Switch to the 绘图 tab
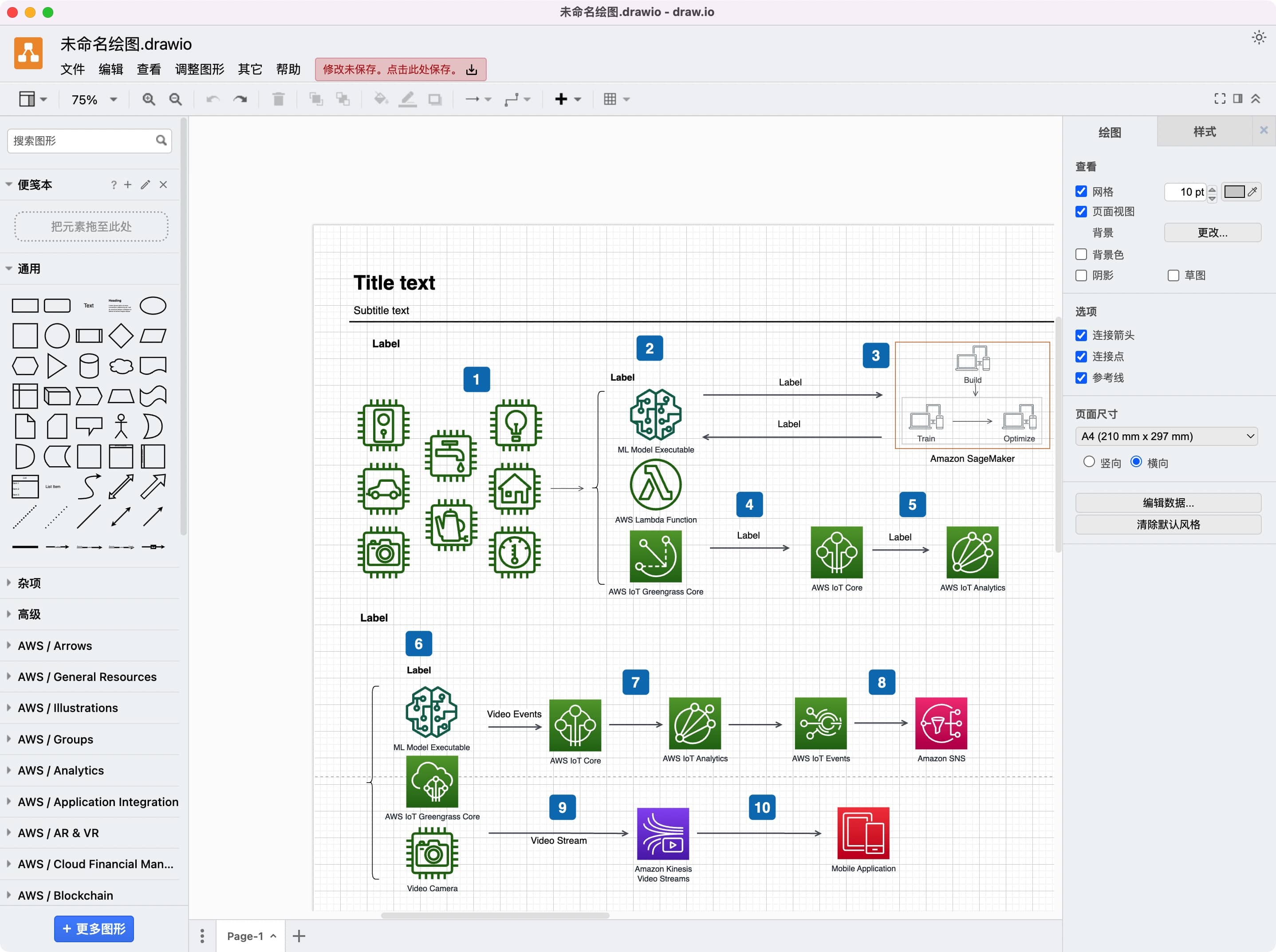1276x952 pixels. point(1110,132)
